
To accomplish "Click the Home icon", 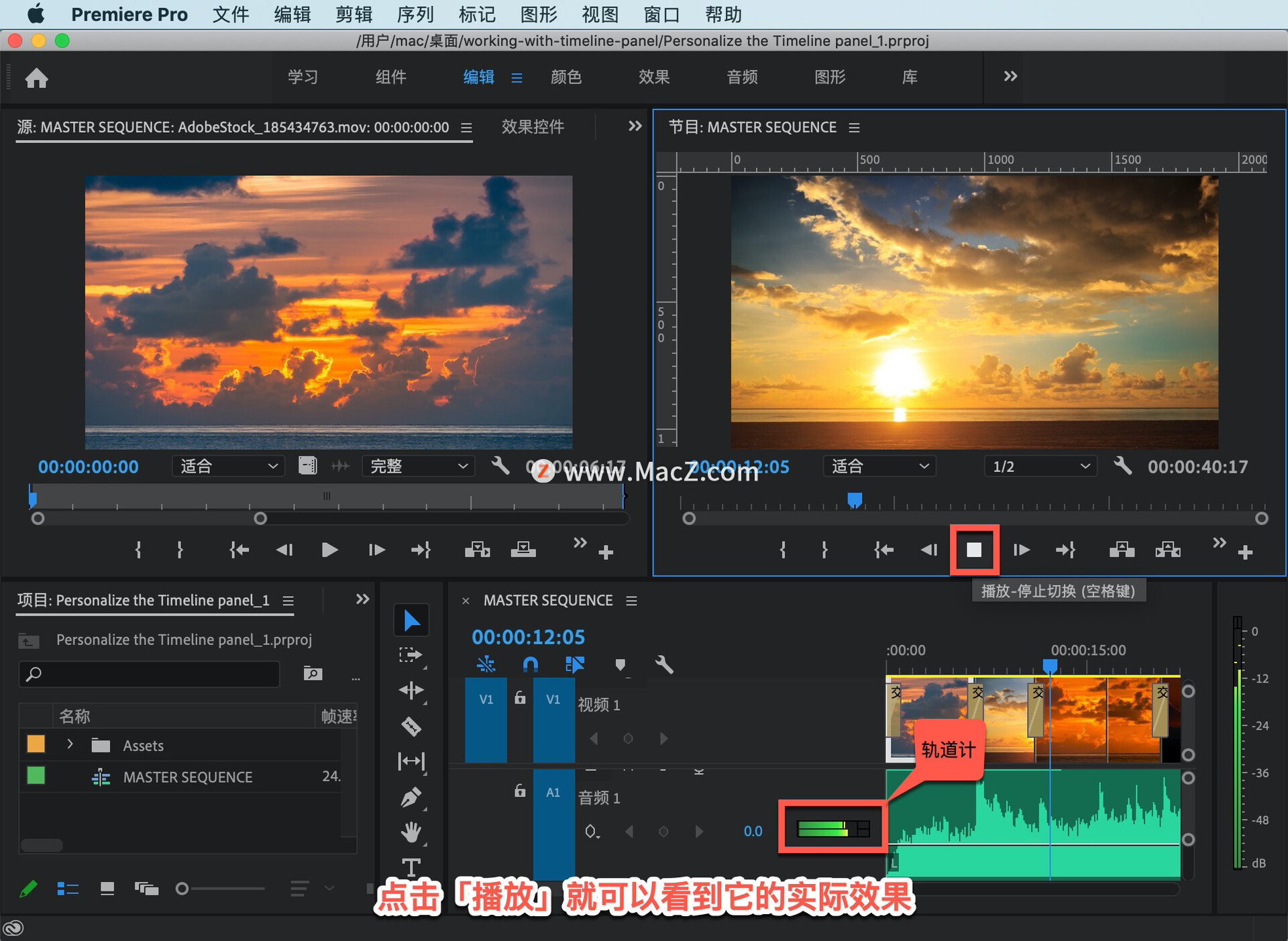I will point(37,78).
